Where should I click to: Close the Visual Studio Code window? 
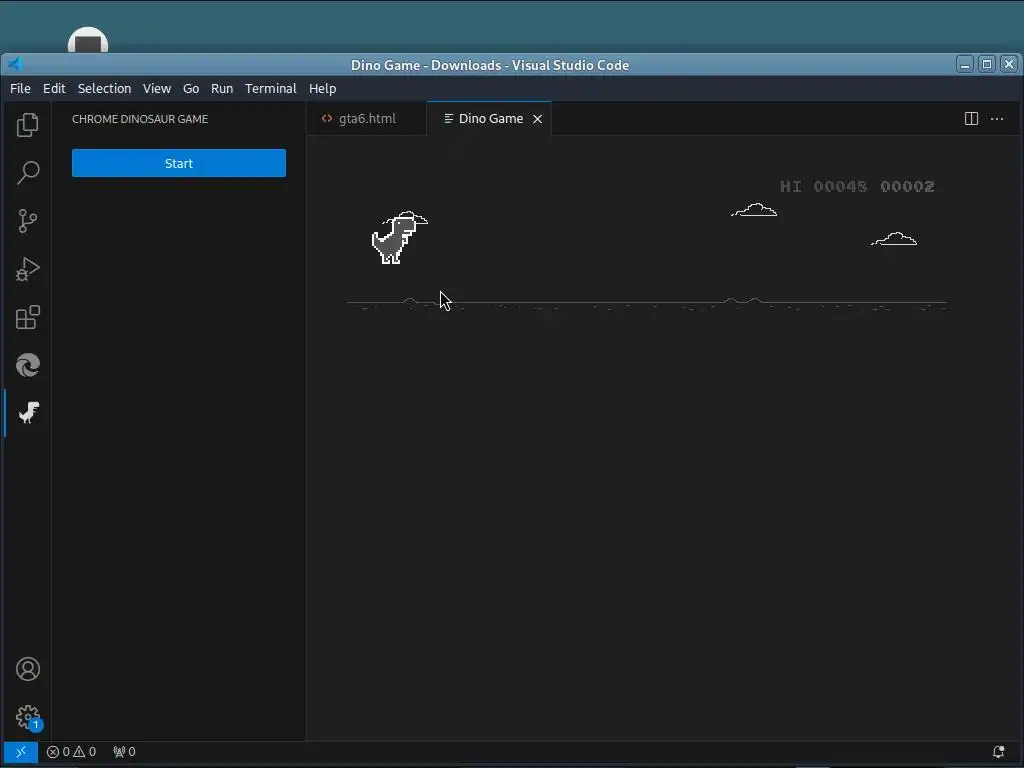(1009, 64)
